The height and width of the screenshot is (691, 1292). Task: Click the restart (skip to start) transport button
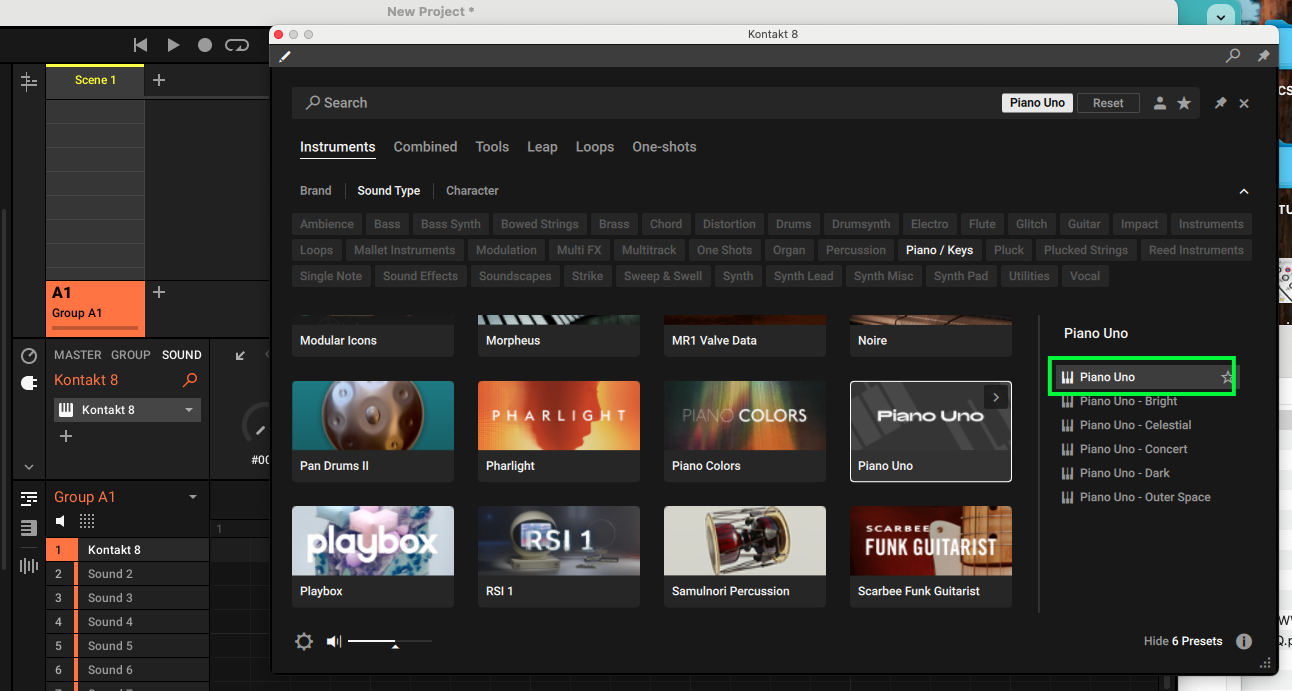pos(141,45)
